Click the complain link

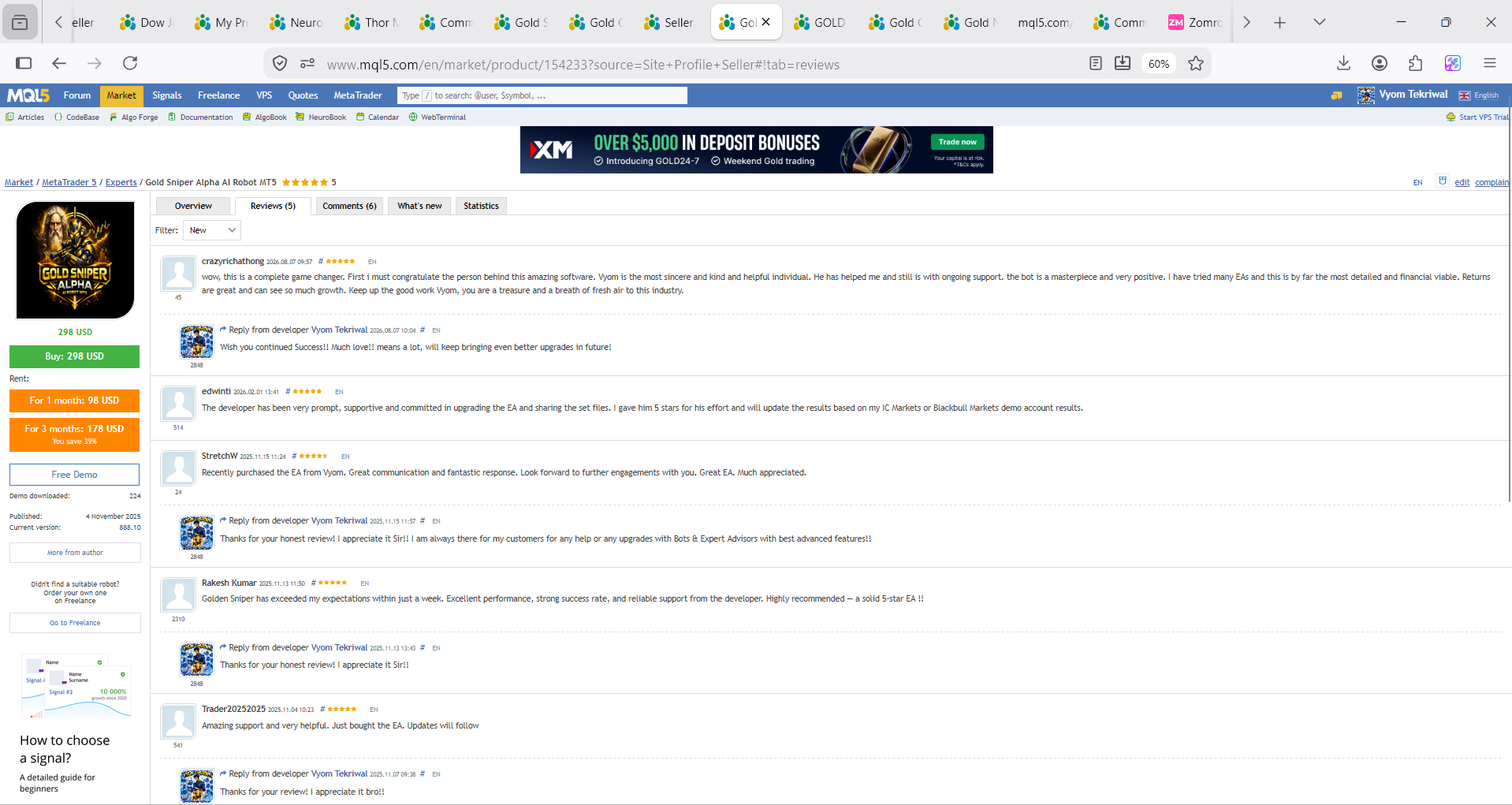[1492, 182]
